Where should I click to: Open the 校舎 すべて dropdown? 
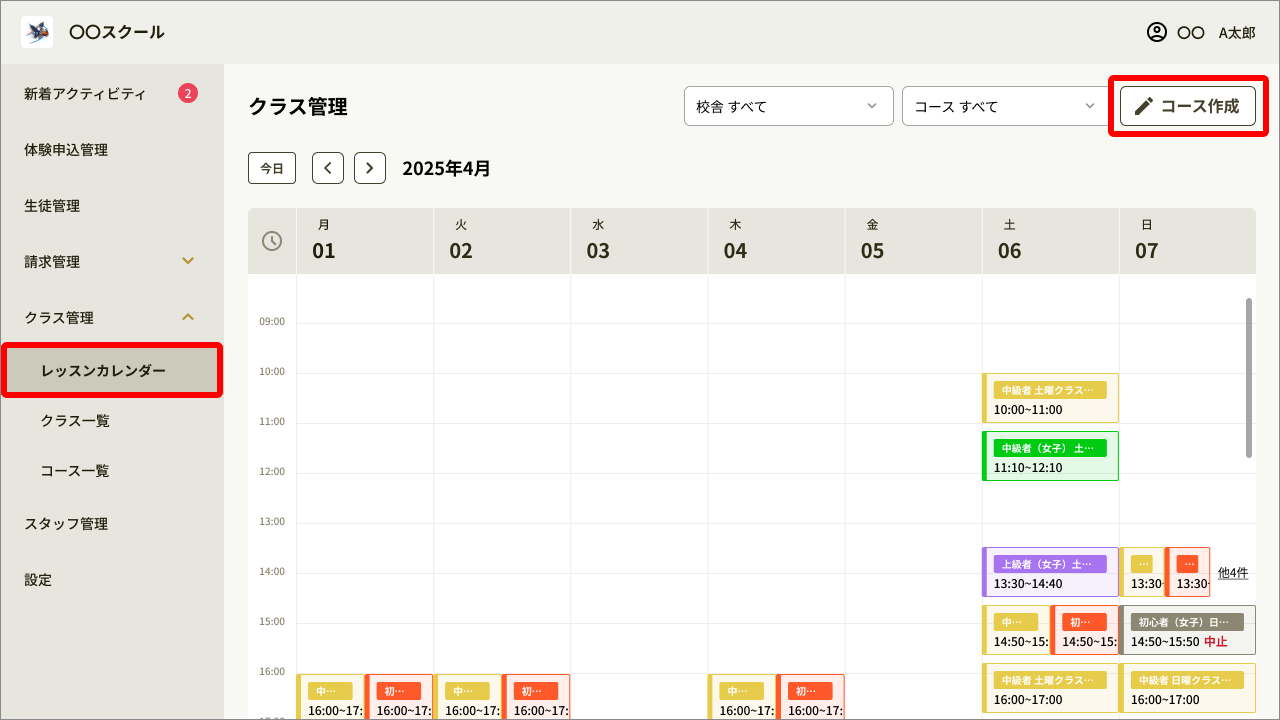(x=788, y=106)
